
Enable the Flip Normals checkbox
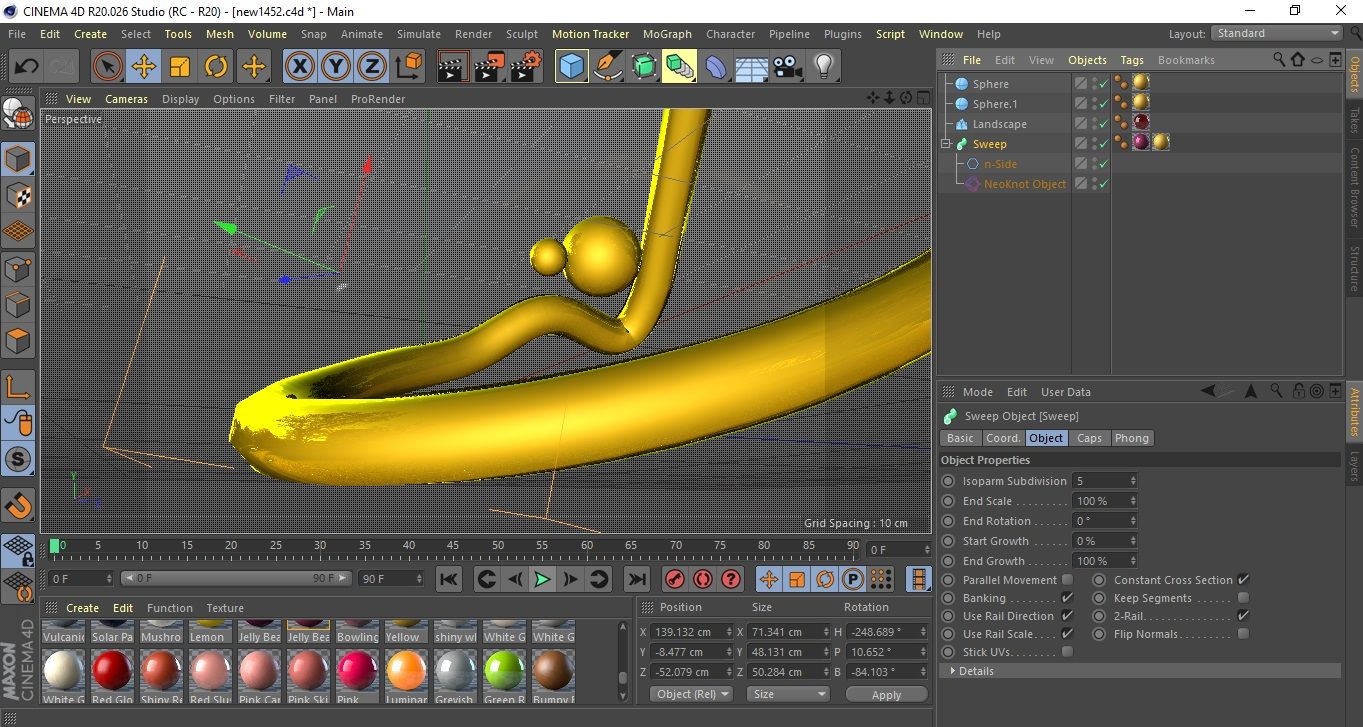pos(1243,634)
